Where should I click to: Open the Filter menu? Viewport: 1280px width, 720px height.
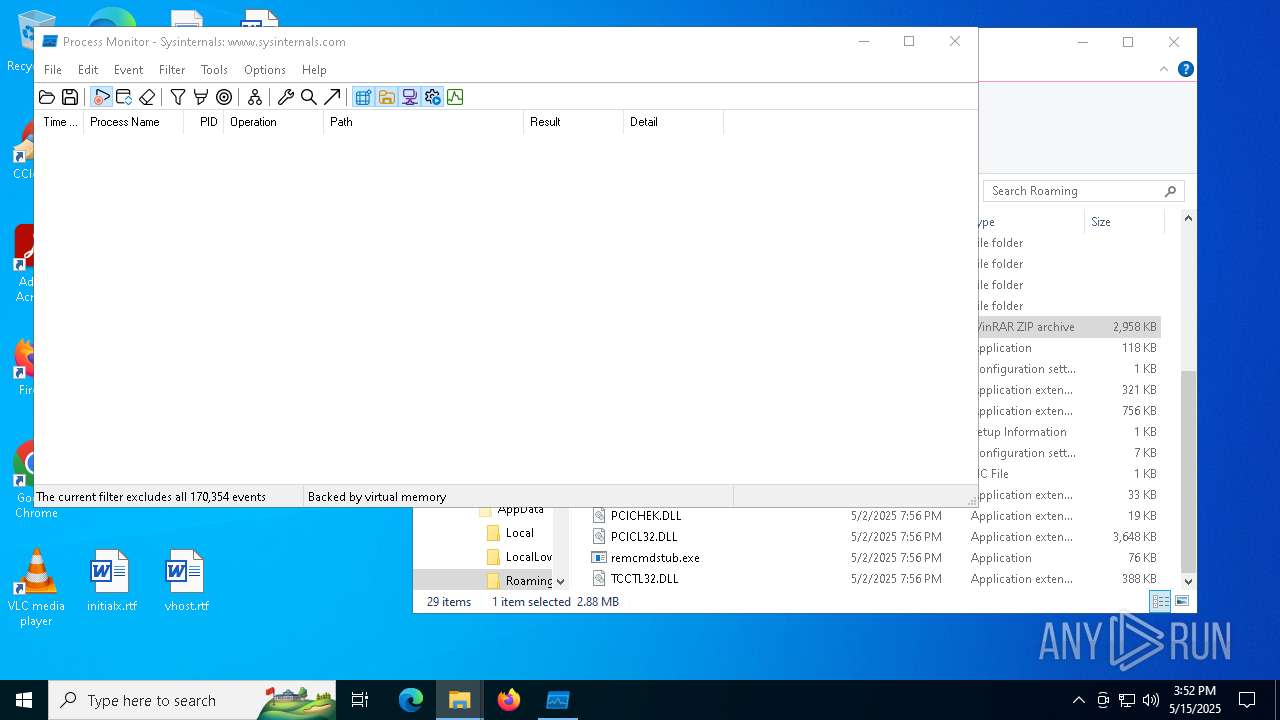click(x=172, y=70)
